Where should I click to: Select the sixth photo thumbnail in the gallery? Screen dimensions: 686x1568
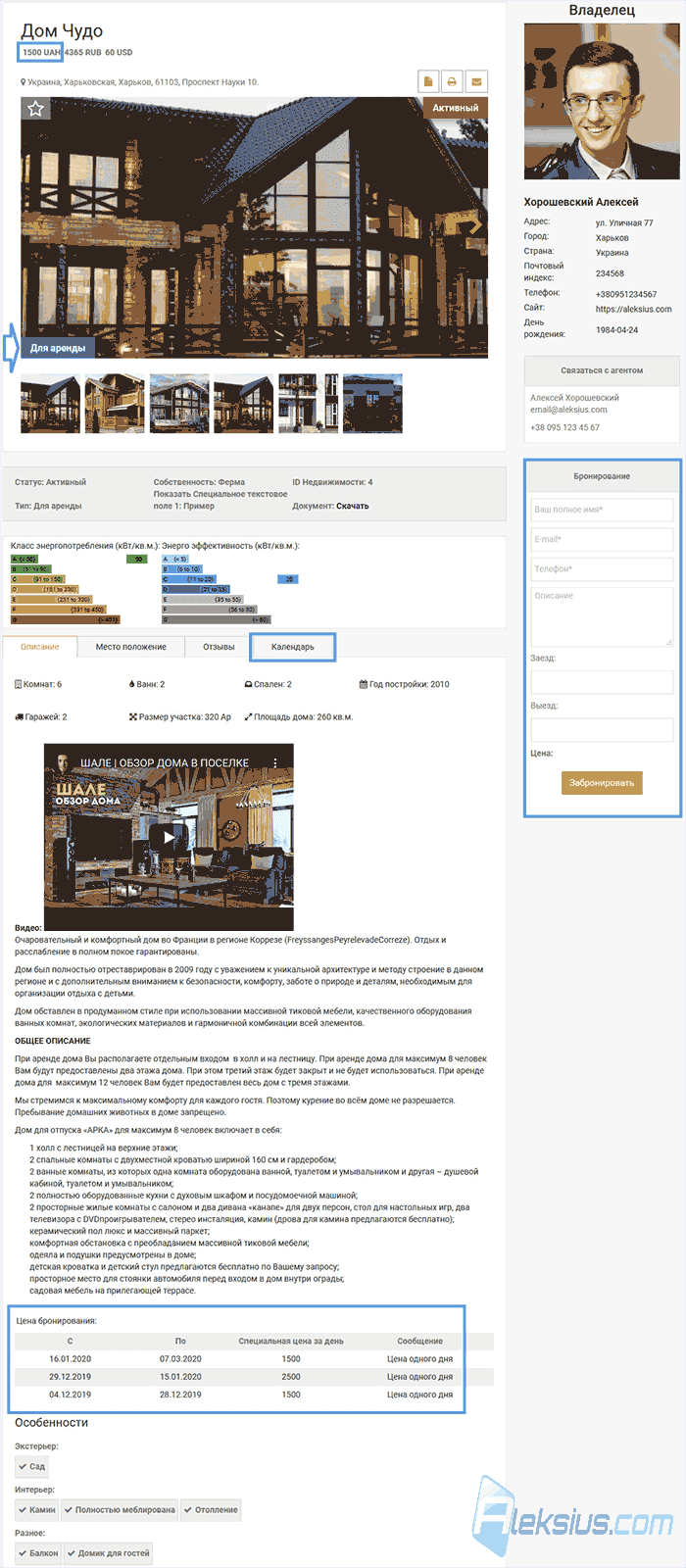(x=372, y=403)
